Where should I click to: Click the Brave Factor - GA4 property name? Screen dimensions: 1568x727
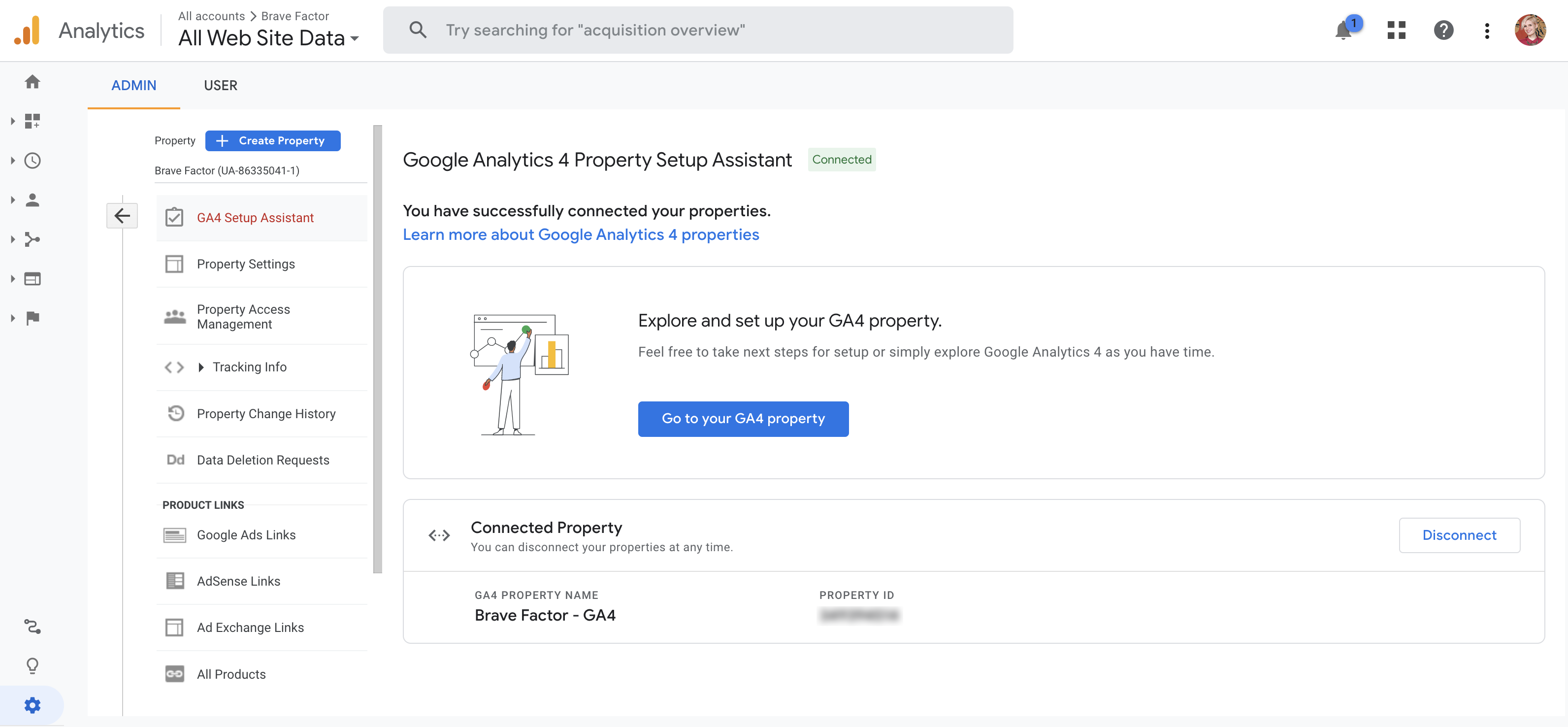pyautogui.click(x=545, y=616)
